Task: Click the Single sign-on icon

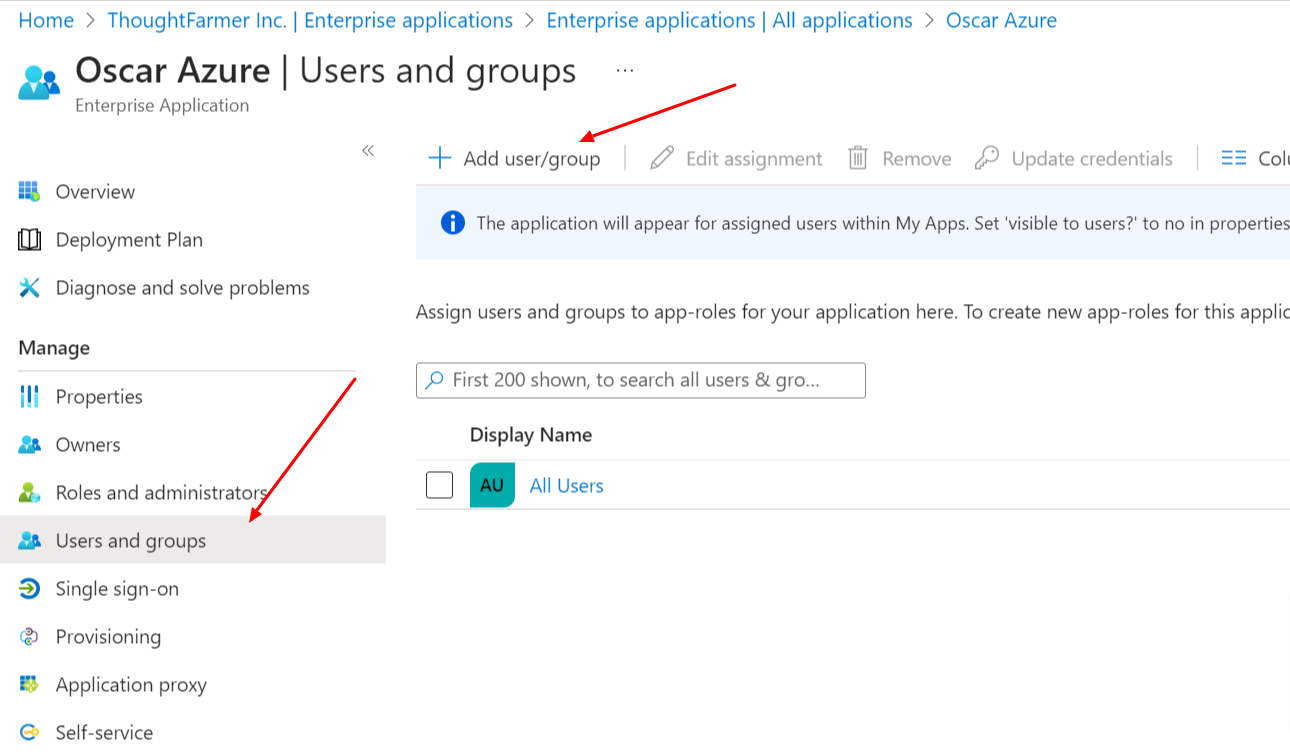Action: (30, 589)
